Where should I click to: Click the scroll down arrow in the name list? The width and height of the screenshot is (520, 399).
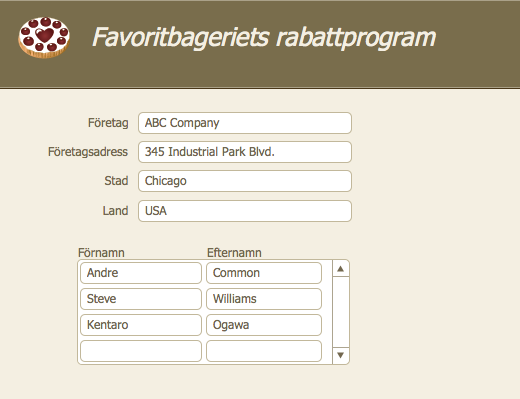pos(340,355)
